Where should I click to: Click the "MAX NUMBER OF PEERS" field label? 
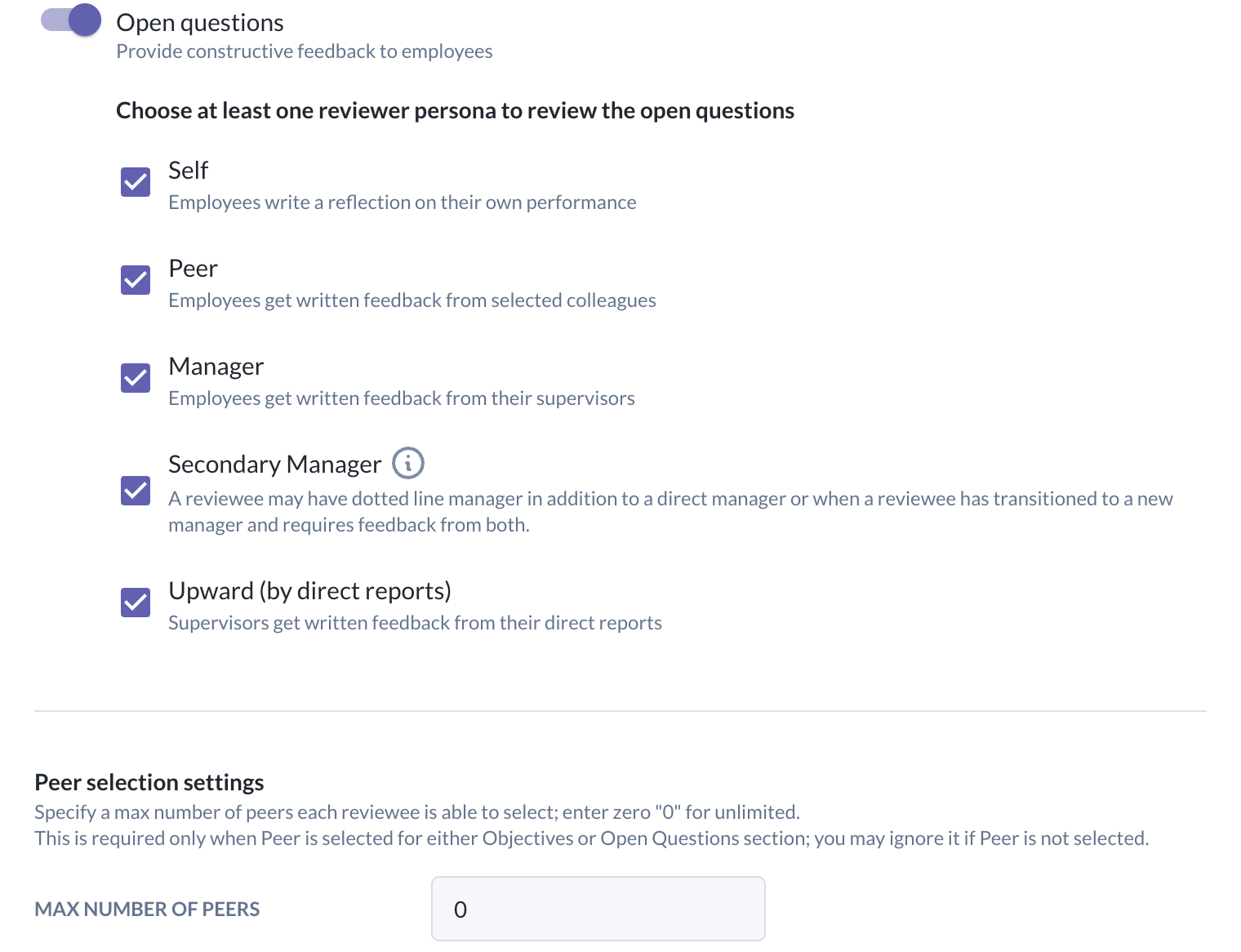(147, 909)
